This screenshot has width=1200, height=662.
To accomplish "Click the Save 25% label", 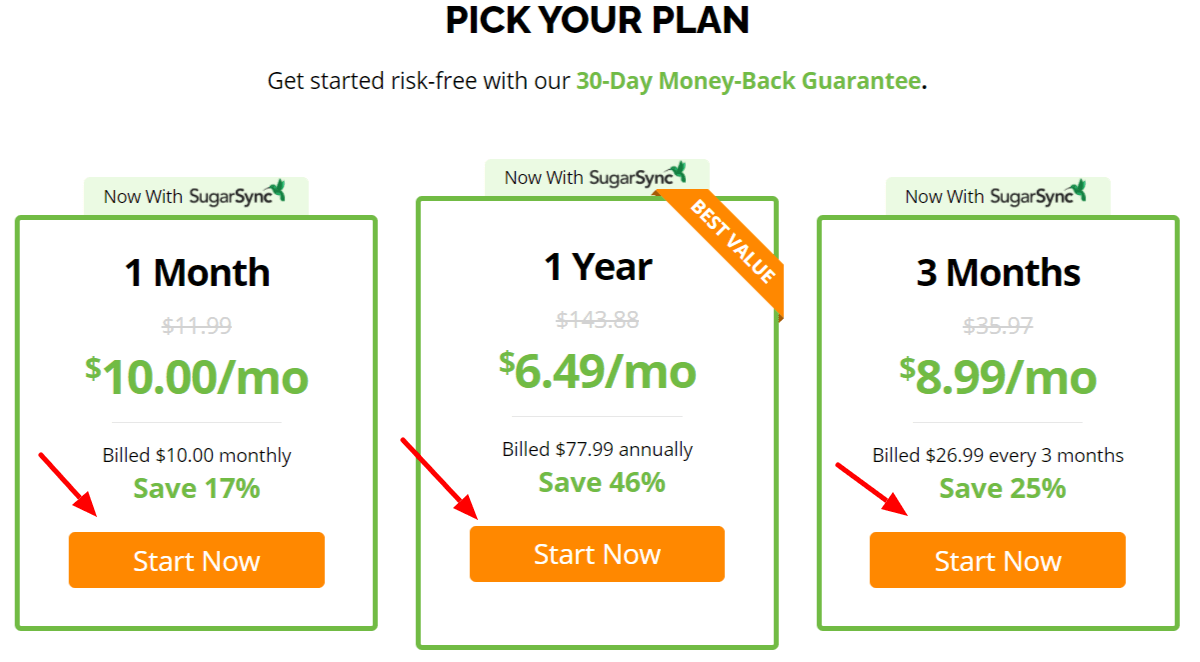I will 1002,488.
